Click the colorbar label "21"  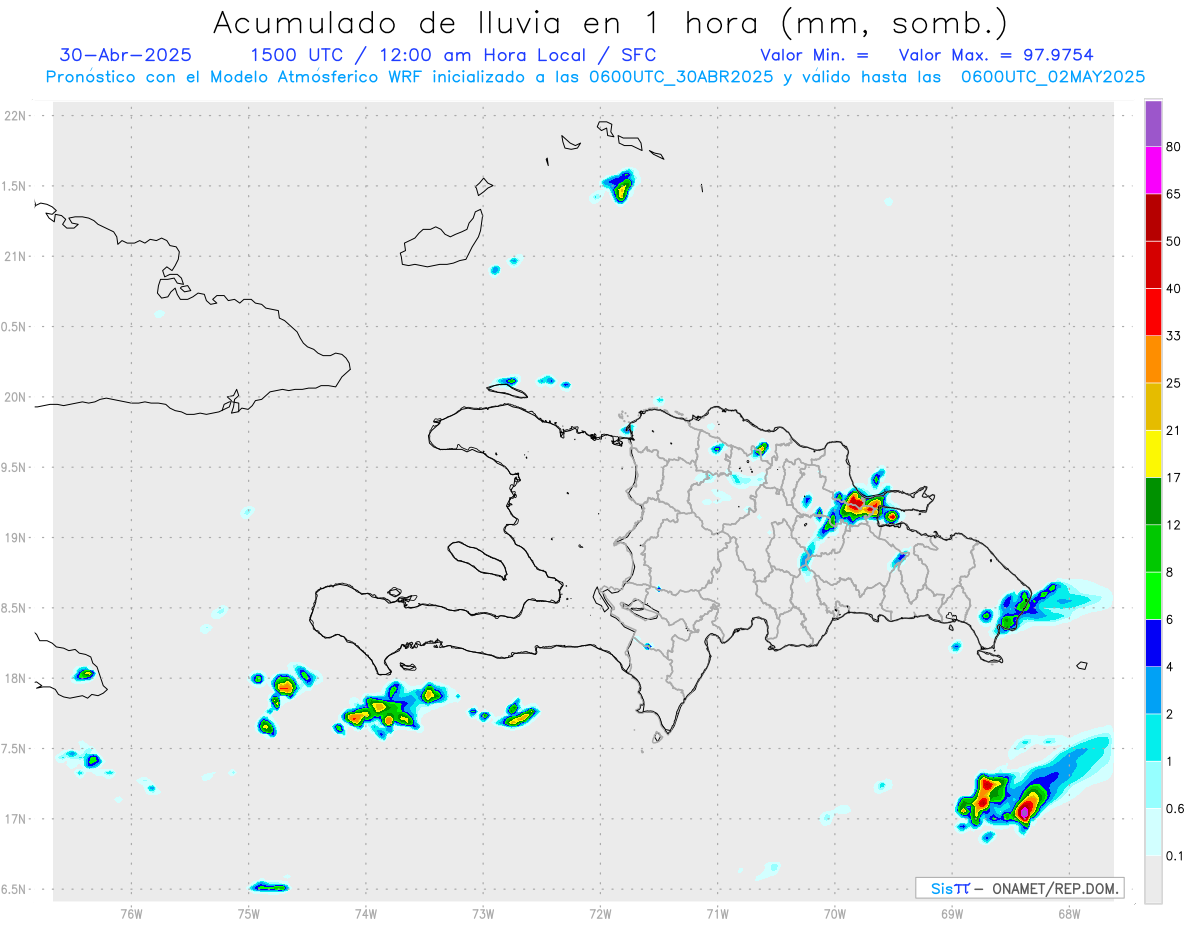1174,431
